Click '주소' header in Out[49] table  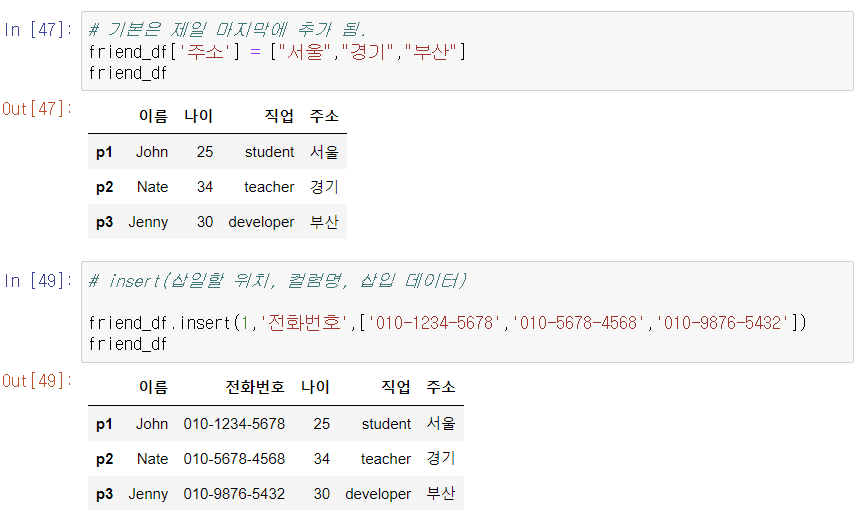pyautogui.click(x=441, y=386)
